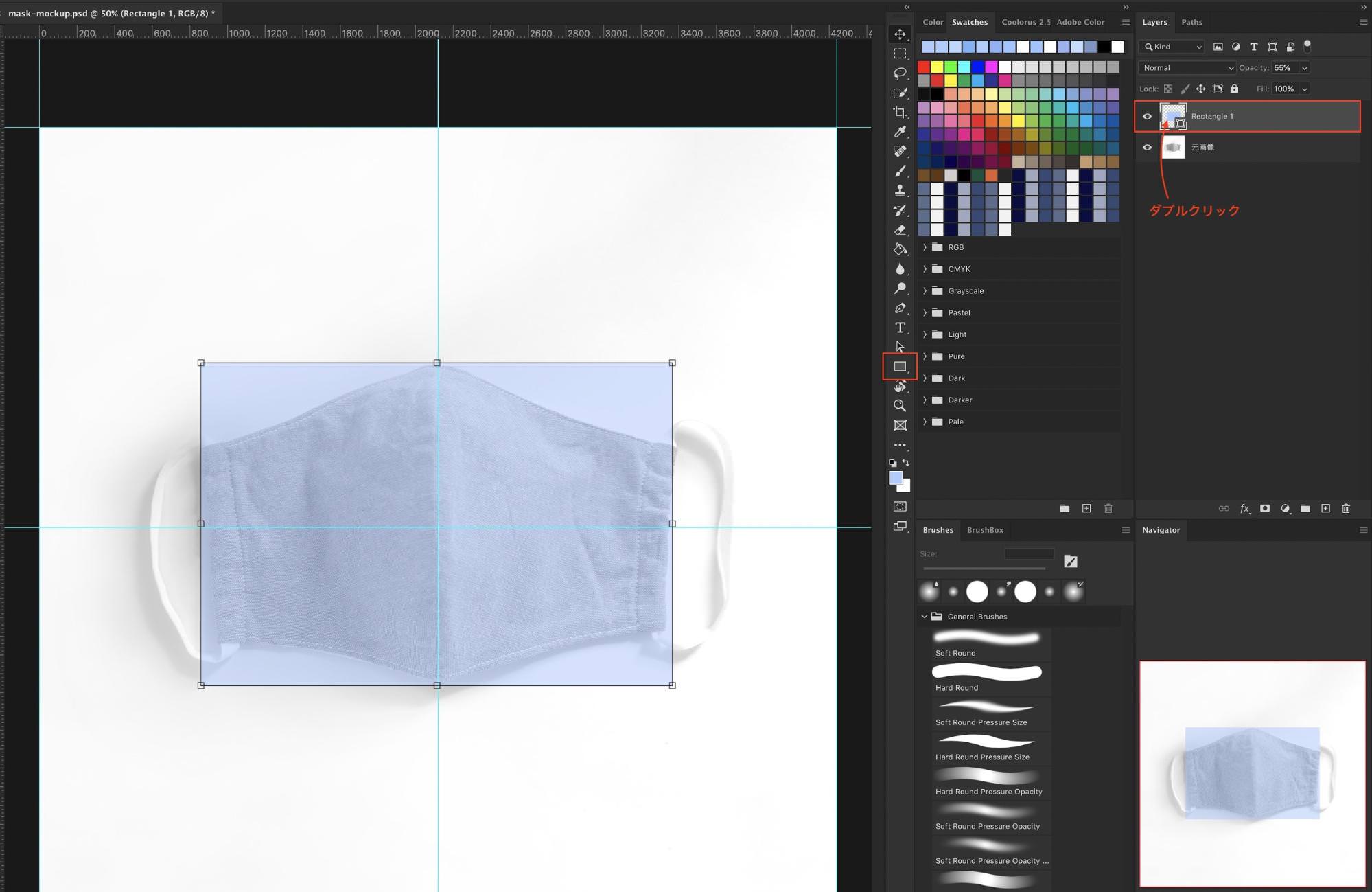Click the Delete layer trash button
This screenshot has height=892, width=1372.
coord(1347,509)
